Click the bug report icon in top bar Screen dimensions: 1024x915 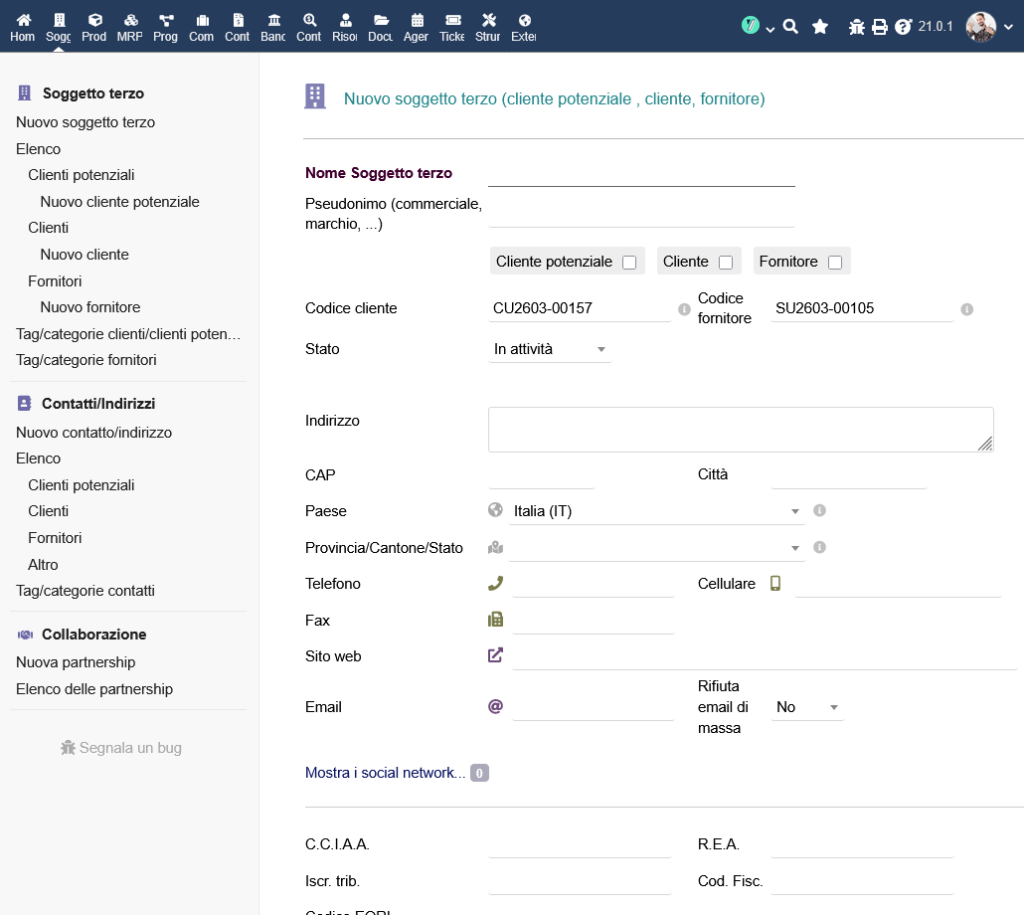tap(856, 27)
